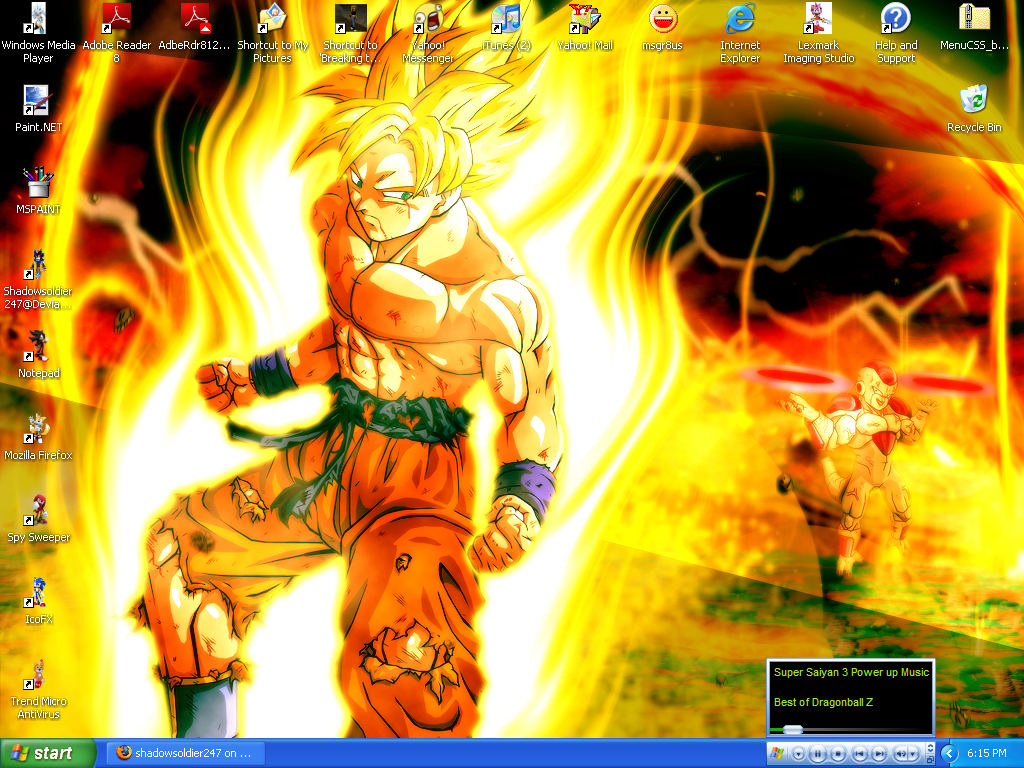
Task: Launch the Notepad shortcut
Action: coord(39,355)
